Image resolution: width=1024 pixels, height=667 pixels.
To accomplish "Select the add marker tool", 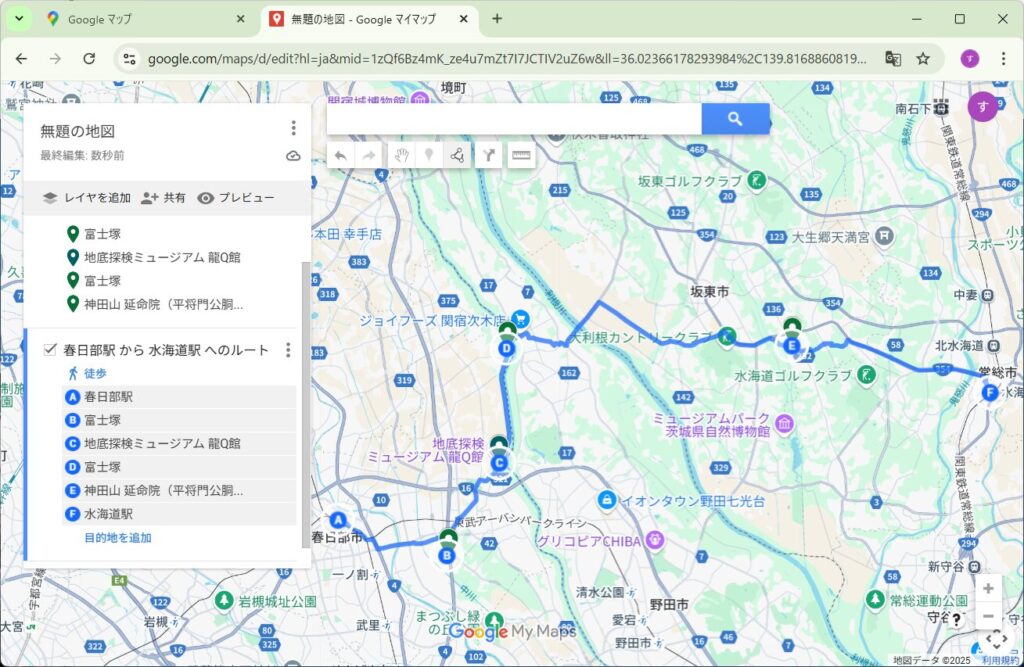I will pos(429,155).
